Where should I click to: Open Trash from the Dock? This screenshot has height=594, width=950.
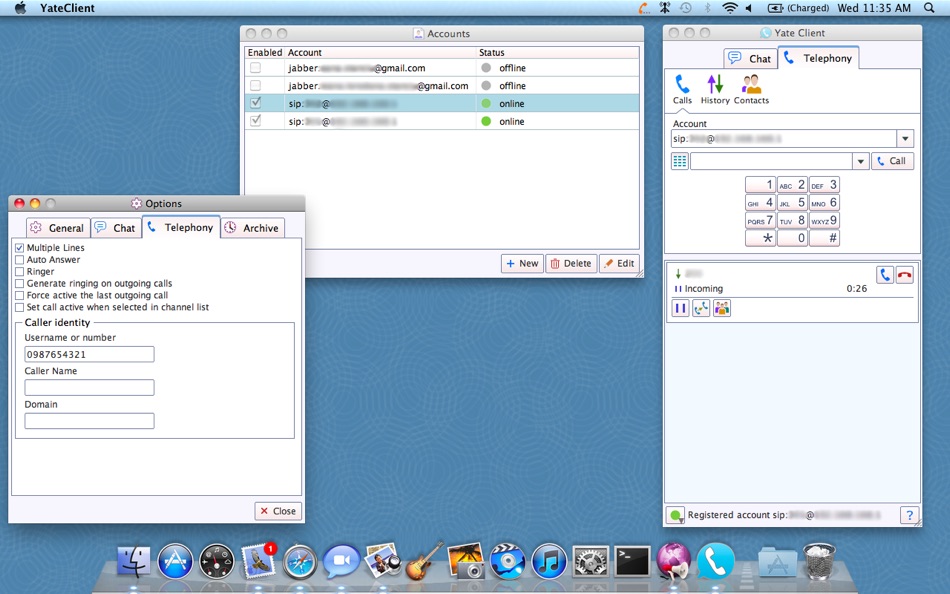(819, 561)
